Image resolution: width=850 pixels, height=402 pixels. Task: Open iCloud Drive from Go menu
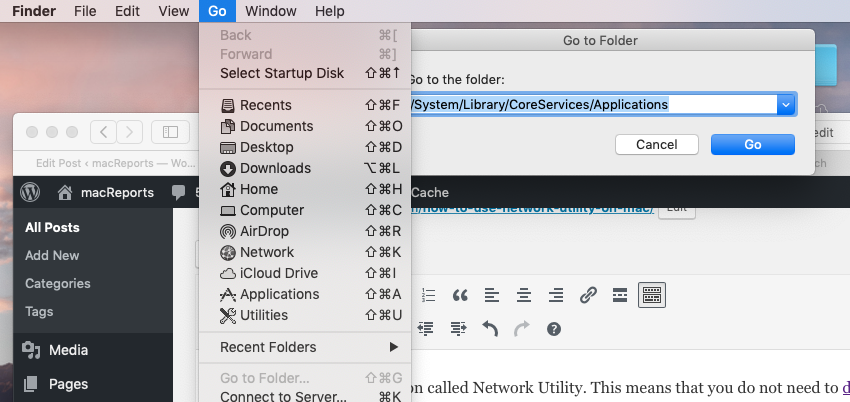tap(305, 274)
